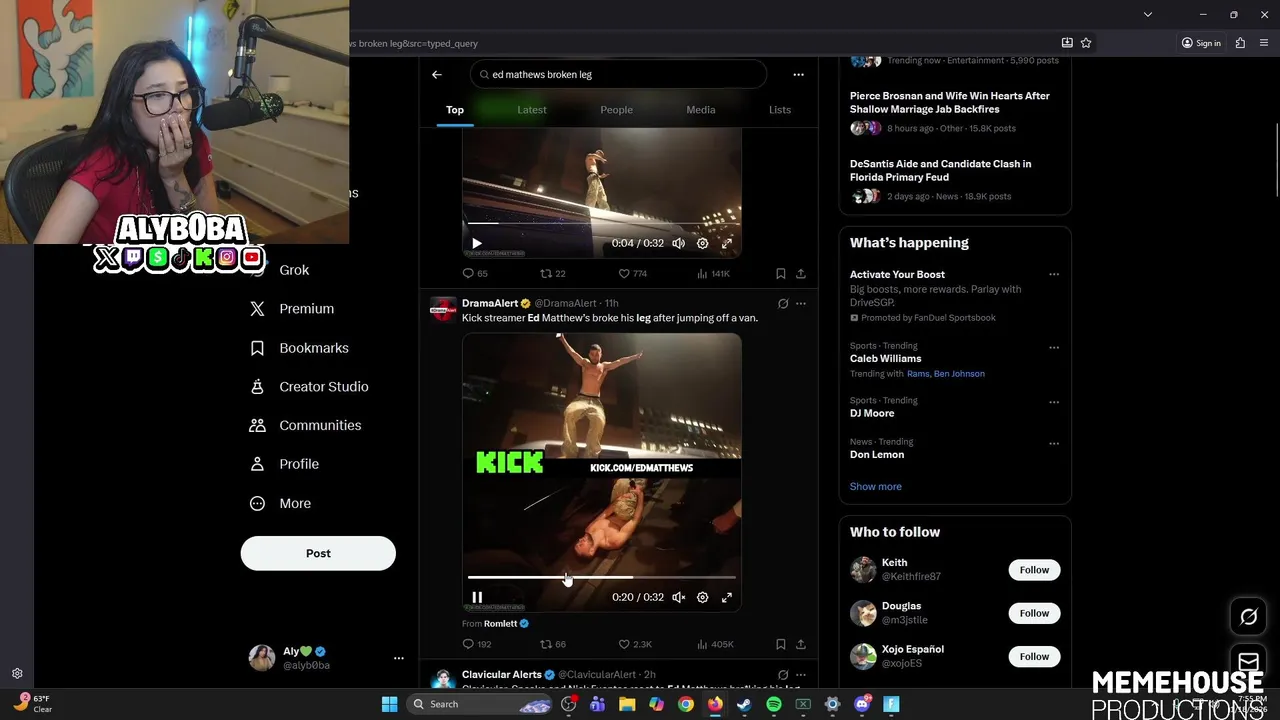Click Show more under What's happening
Viewport: 1280px width, 720px height.
[875, 487]
